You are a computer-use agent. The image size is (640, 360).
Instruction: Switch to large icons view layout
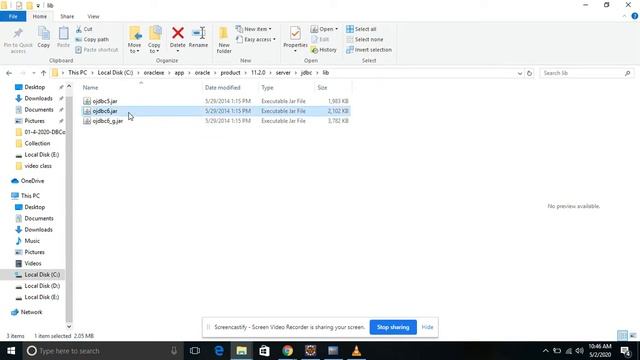[x=633, y=336]
